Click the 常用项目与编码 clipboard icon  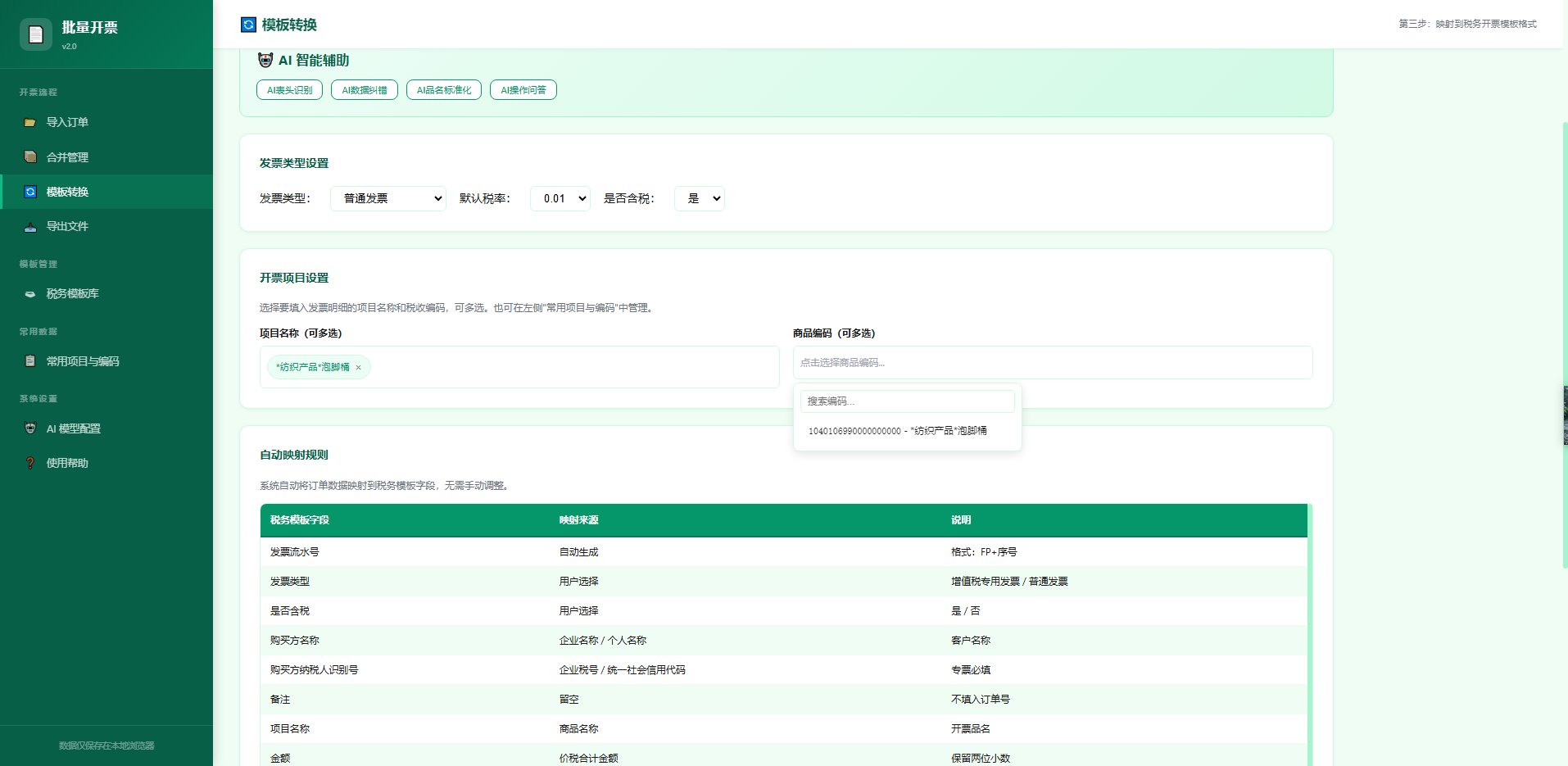click(x=30, y=360)
